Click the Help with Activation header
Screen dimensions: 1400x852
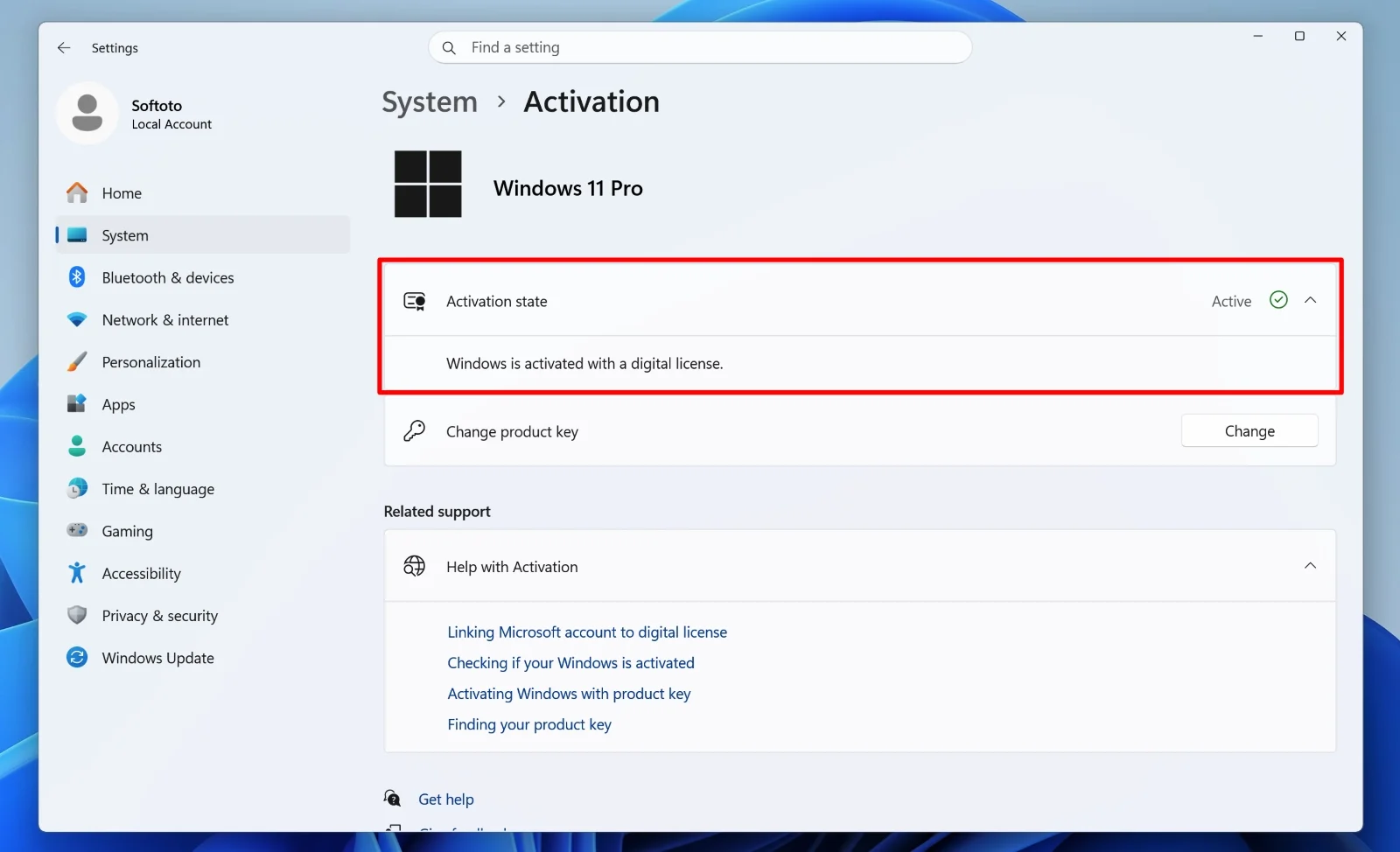click(x=859, y=566)
